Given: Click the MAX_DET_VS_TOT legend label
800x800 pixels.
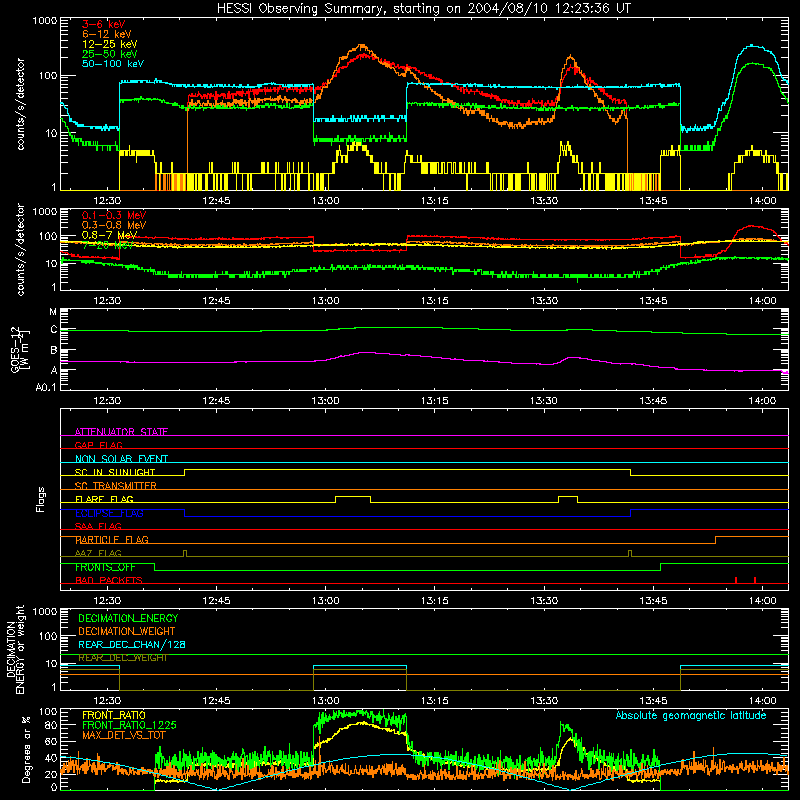Looking at the screenshot, I should [124, 735].
